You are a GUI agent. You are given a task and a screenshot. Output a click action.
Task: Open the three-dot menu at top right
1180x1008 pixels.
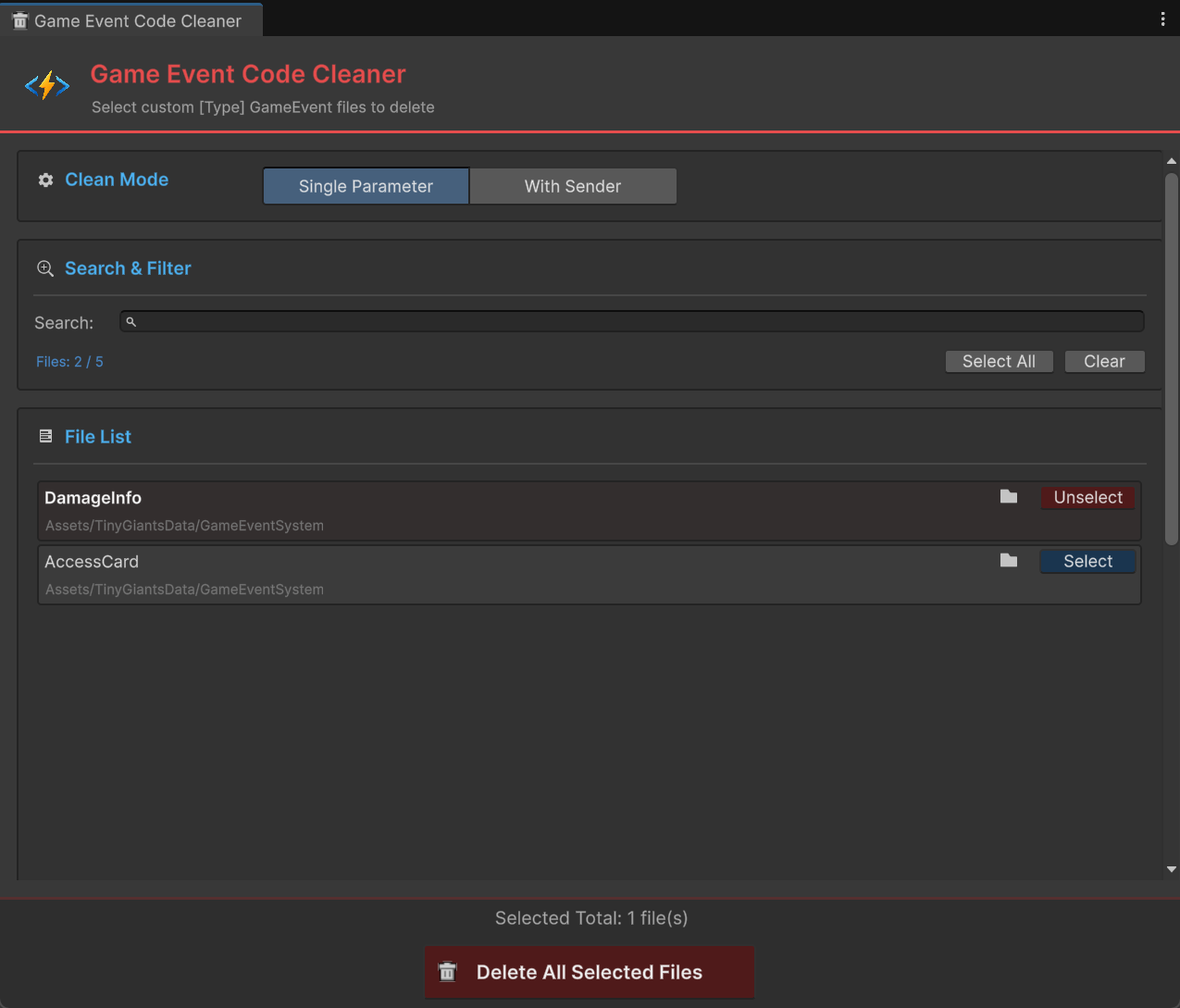tap(1162, 18)
